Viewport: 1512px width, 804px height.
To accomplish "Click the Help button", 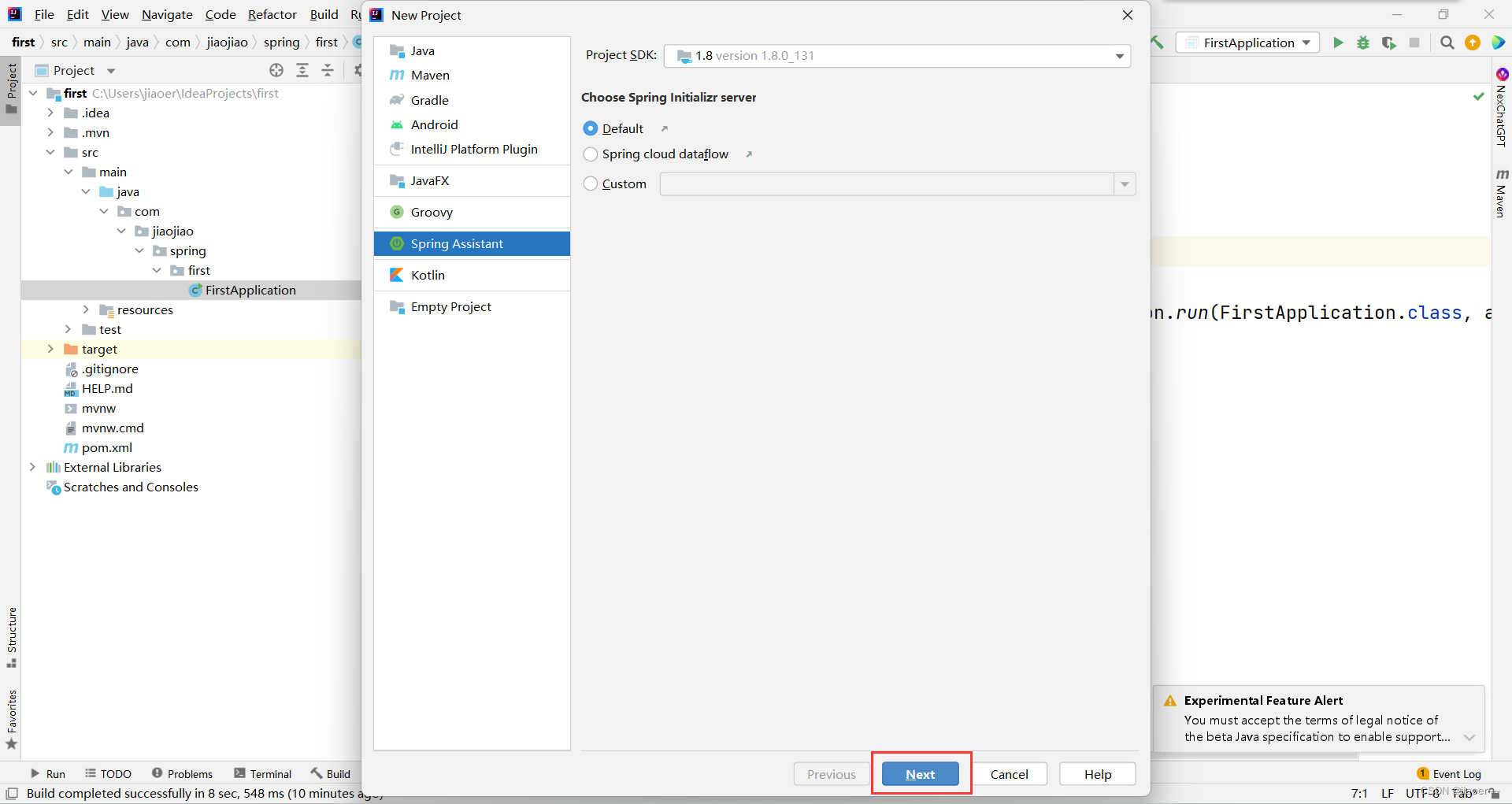I will [x=1097, y=774].
